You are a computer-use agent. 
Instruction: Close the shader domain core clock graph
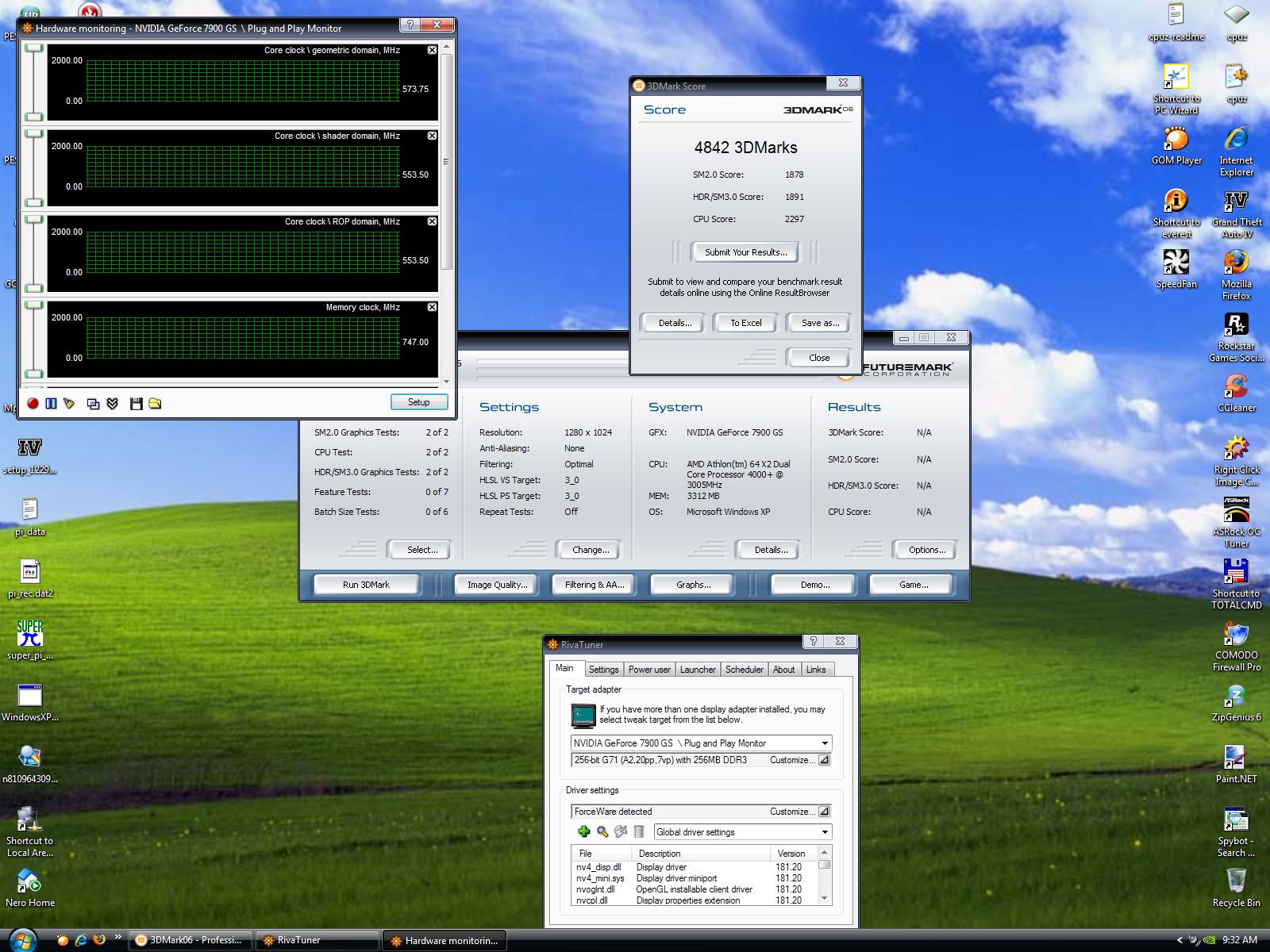tap(432, 136)
